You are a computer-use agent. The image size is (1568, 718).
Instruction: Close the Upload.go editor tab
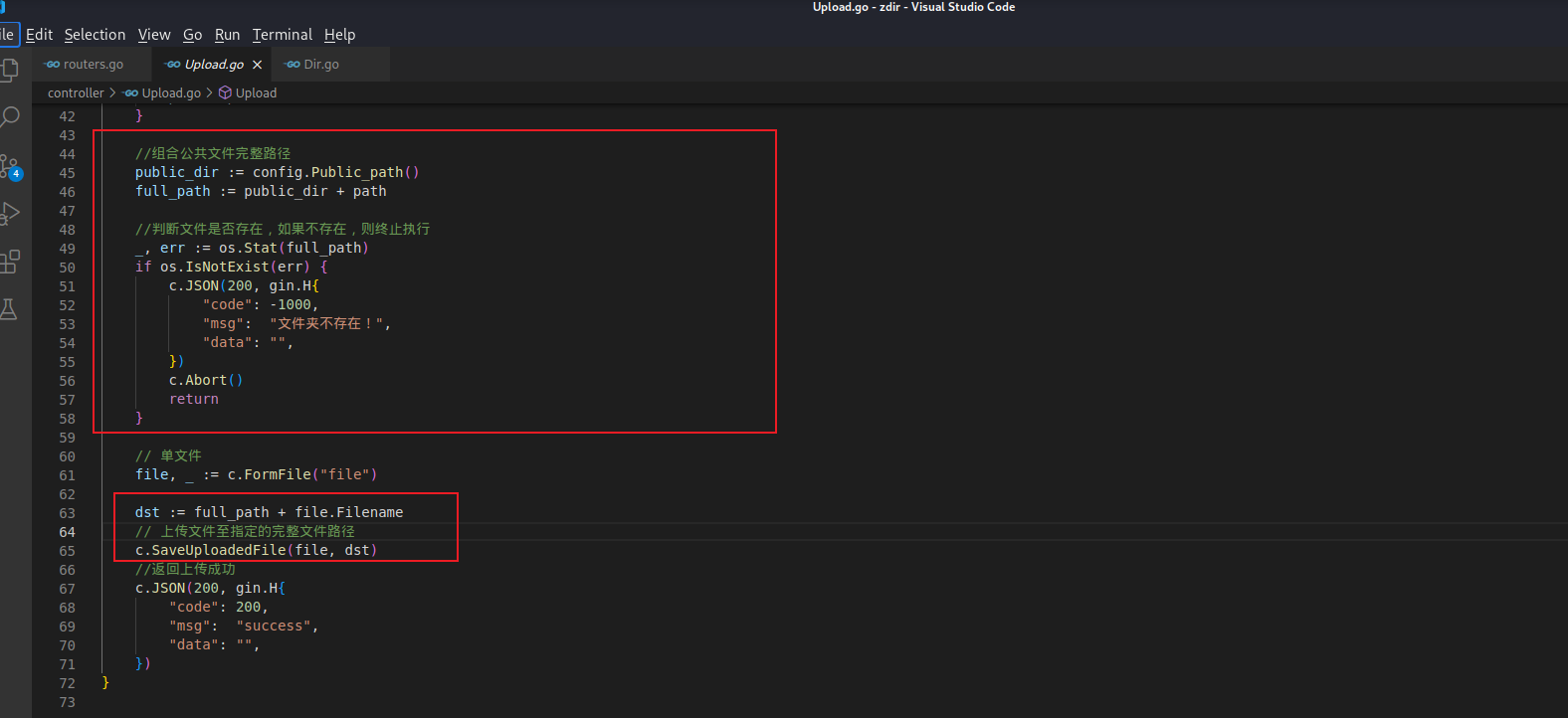click(x=258, y=65)
